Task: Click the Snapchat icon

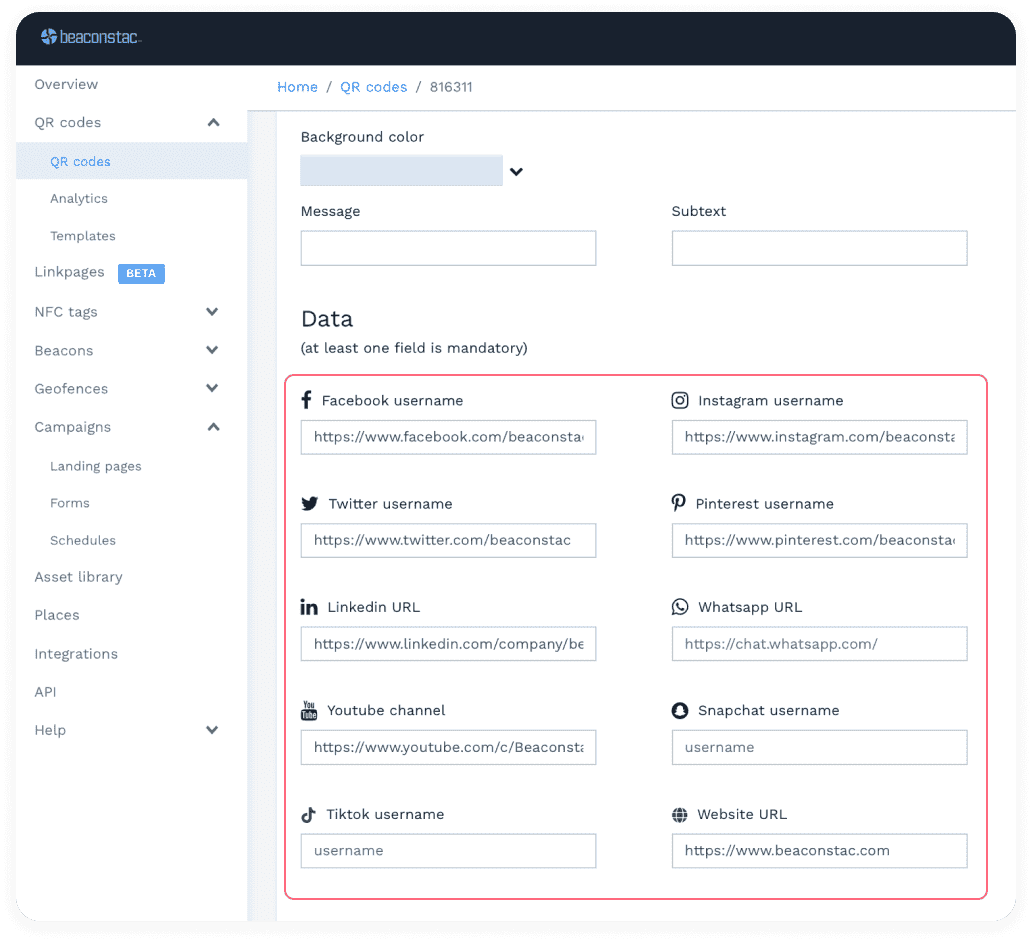Action: [680, 711]
